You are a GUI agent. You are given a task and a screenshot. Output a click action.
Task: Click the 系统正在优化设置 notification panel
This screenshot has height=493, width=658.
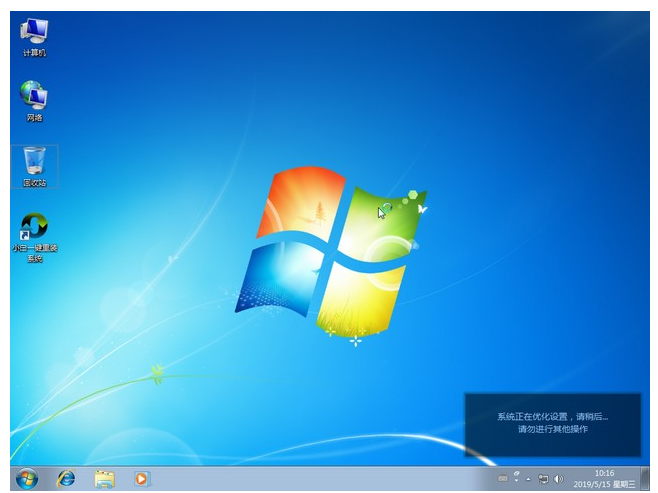tap(553, 425)
